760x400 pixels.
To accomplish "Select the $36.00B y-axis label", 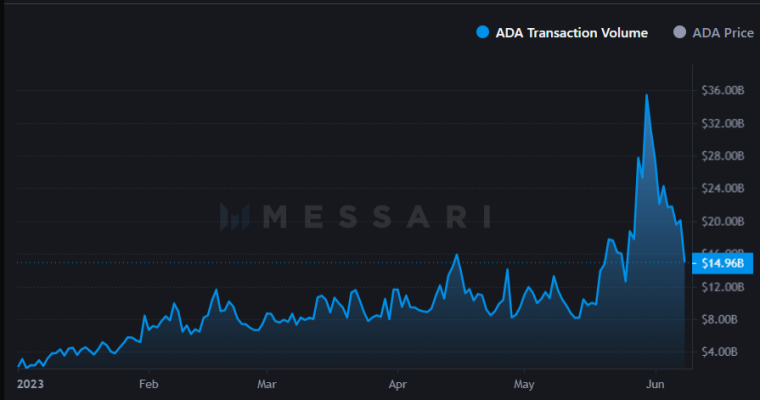I will pyautogui.click(x=723, y=91).
